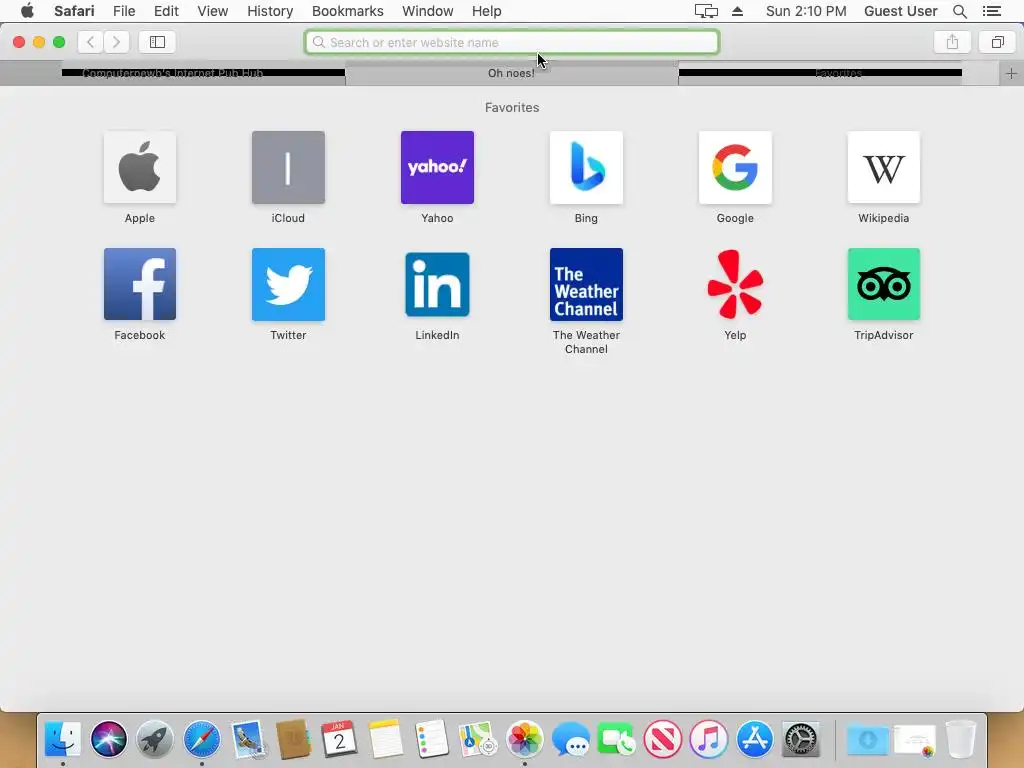Image resolution: width=1024 pixels, height=768 pixels.
Task: Show all tabs overview button
Action: [997, 42]
